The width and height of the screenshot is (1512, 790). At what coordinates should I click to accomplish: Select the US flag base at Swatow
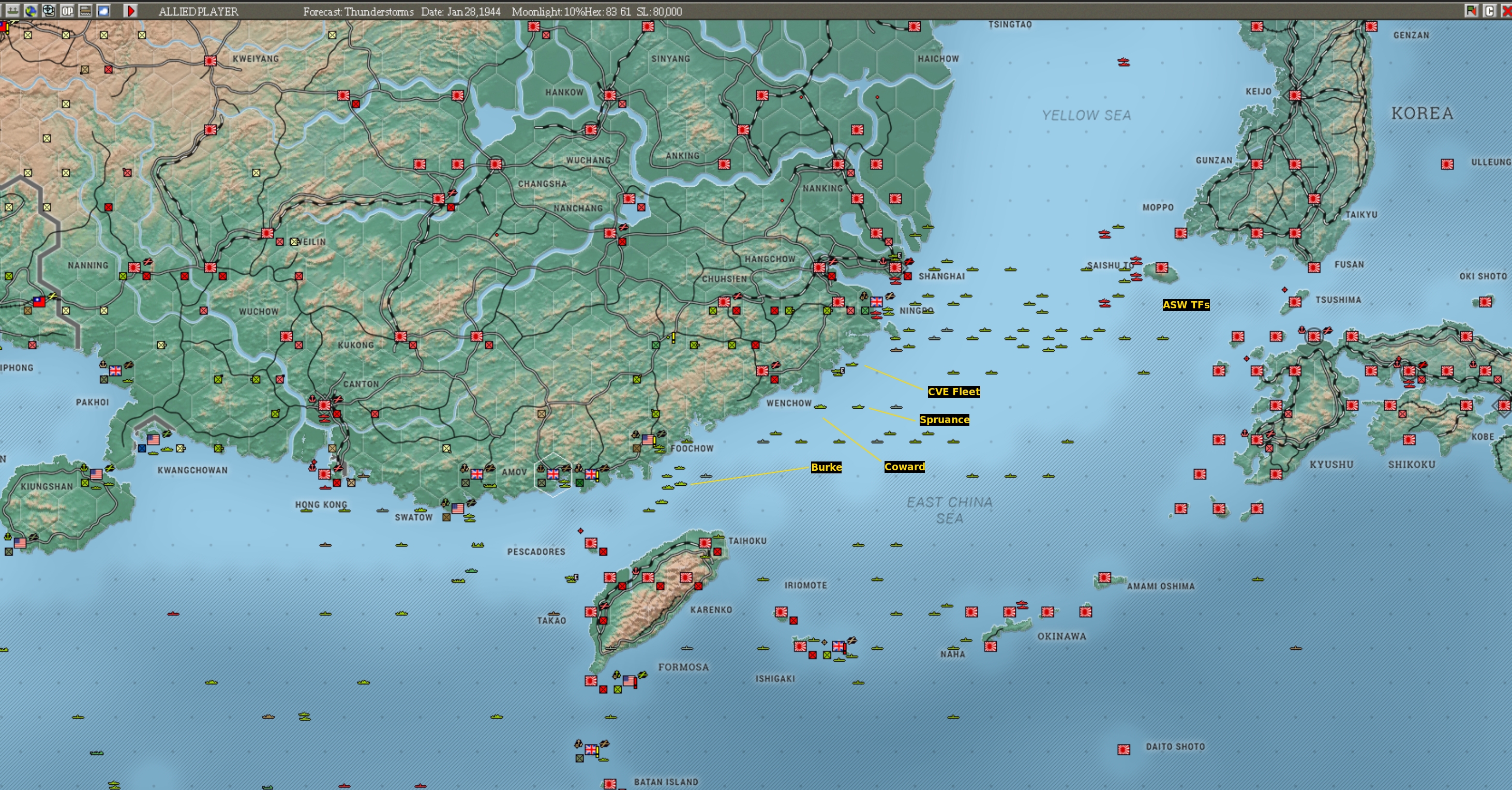pyautogui.click(x=458, y=508)
